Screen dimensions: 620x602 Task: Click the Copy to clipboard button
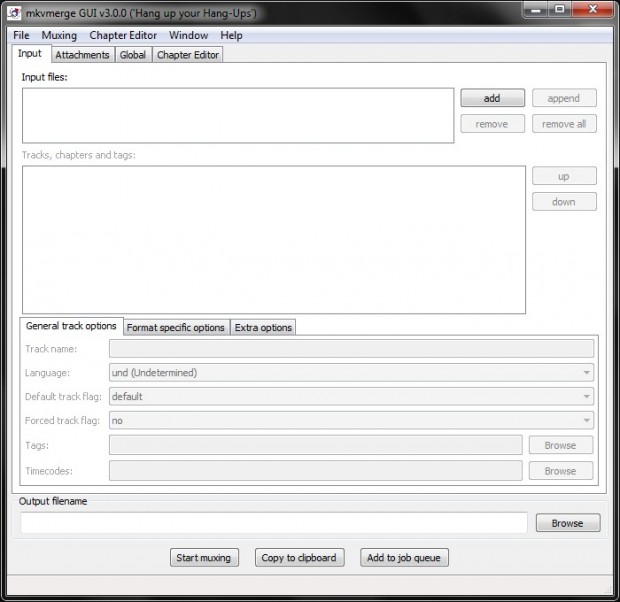tap(299, 558)
